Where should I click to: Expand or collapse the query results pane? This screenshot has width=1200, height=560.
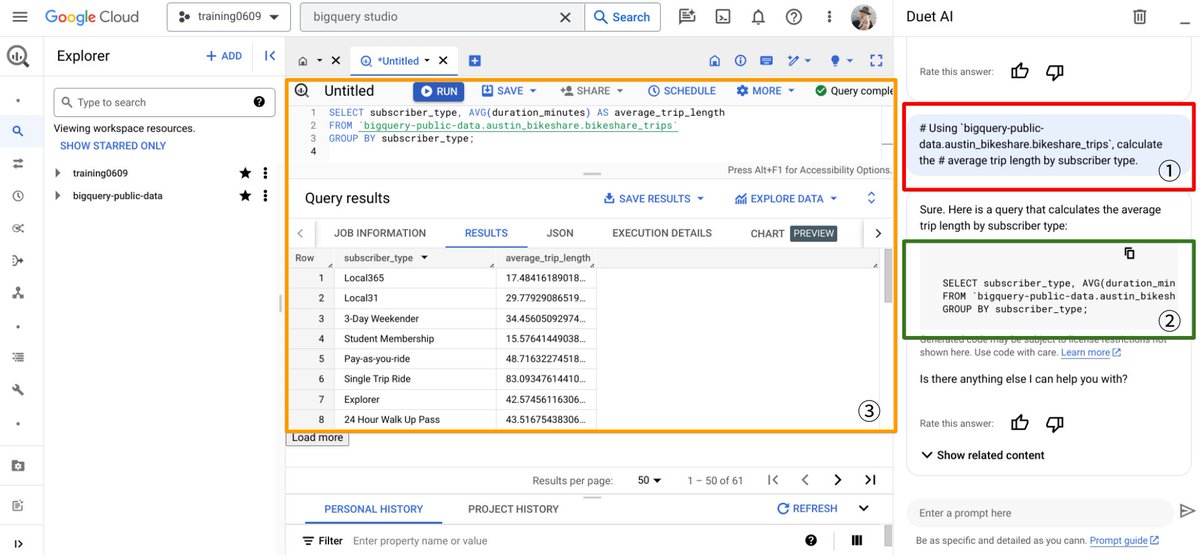coord(871,198)
